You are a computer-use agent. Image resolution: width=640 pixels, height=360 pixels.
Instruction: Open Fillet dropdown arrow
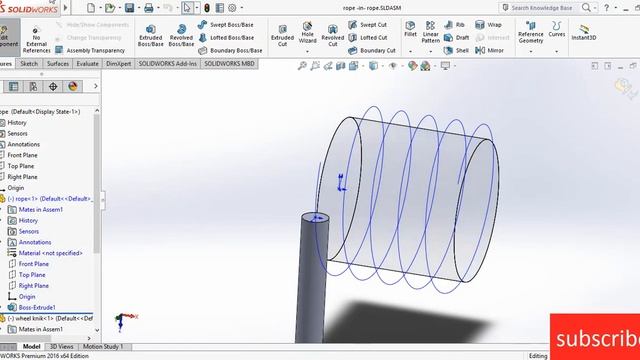410,52
